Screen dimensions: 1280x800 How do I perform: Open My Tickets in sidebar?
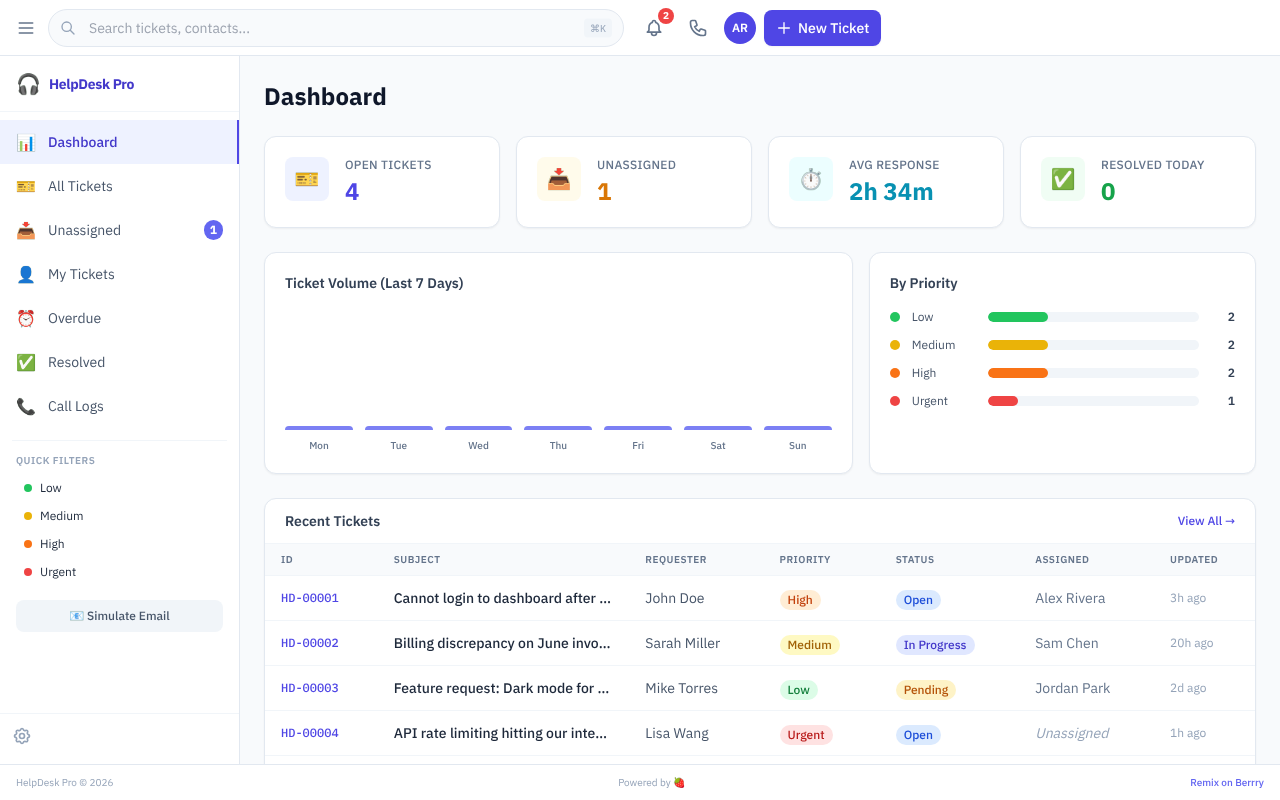pos(119,274)
